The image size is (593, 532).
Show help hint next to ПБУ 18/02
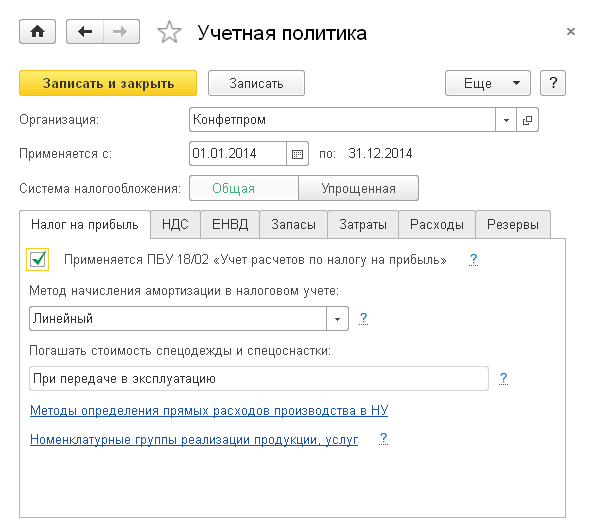[473, 260]
